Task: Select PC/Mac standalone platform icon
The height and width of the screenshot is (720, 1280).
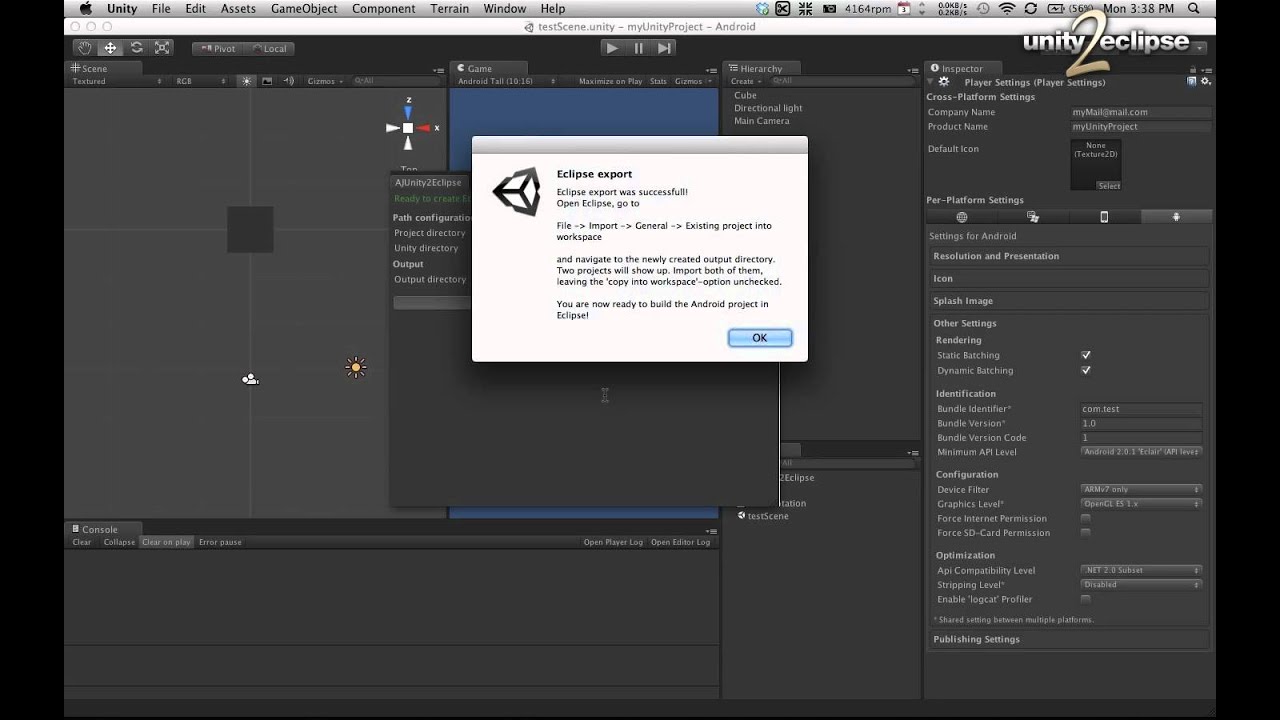Action: 1033,217
